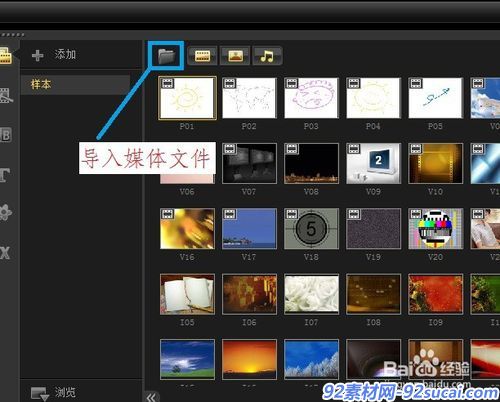Image resolution: width=500 pixels, height=402 pixels.
Task: Select the I06 brown pattern image
Action: [x=249, y=294]
